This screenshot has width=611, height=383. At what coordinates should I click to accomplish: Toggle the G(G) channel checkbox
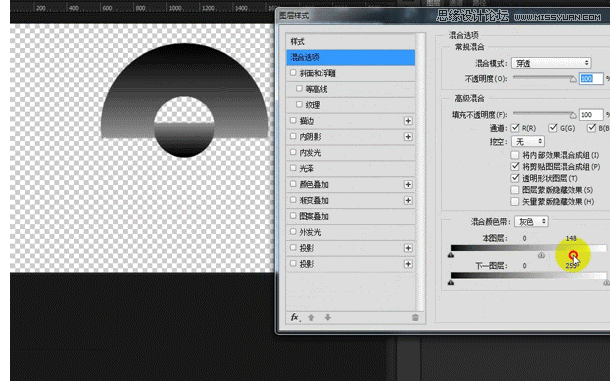553,127
